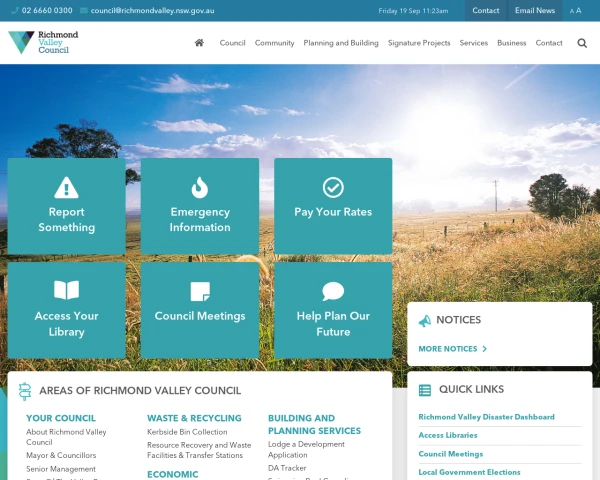The height and width of the screenshot is (480, 600).
Task: Open the Kerbside Bin Collection link
Action: click(x=187, y=432)
